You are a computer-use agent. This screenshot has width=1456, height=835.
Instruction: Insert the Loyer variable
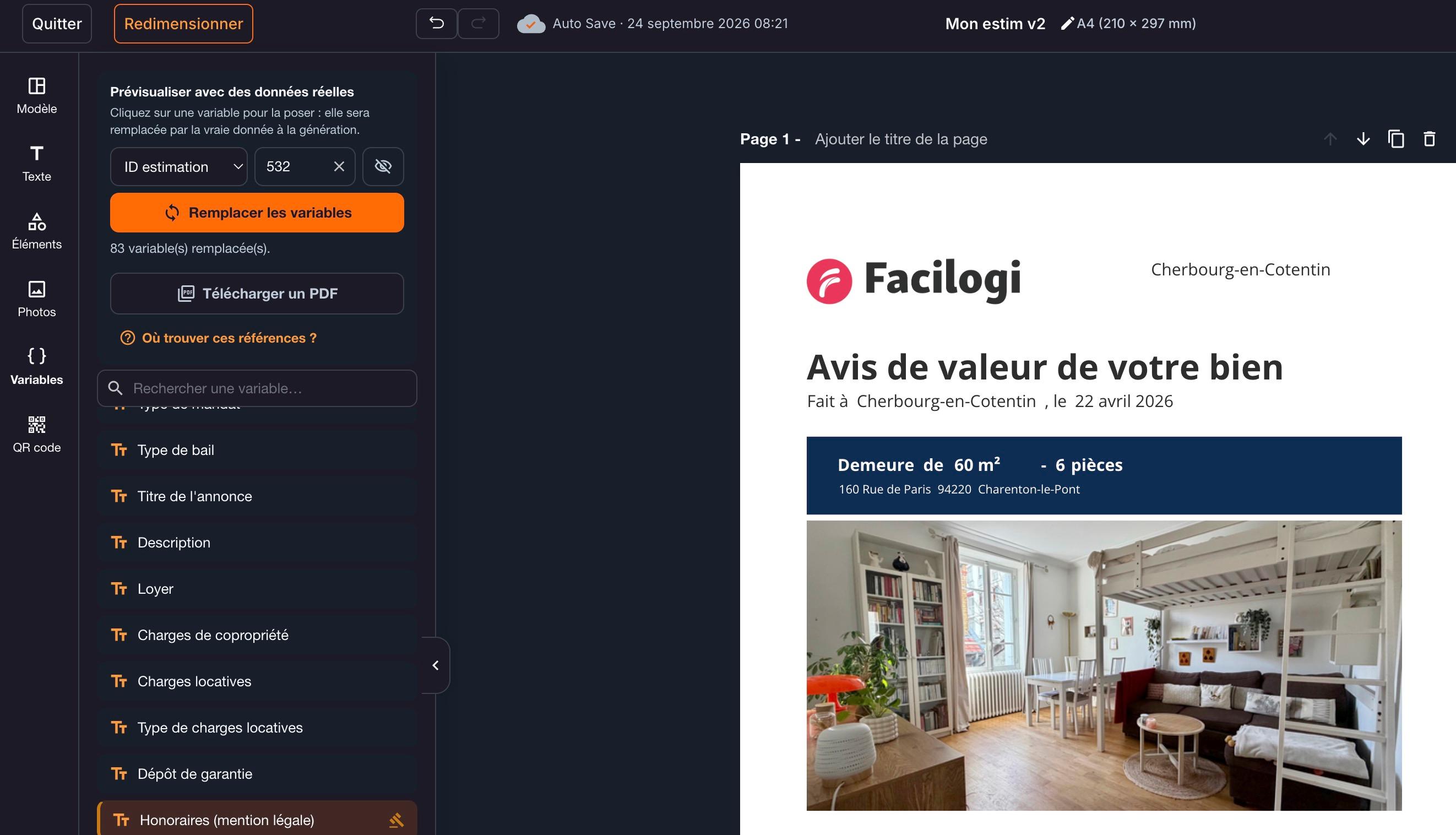coord(257,589)
